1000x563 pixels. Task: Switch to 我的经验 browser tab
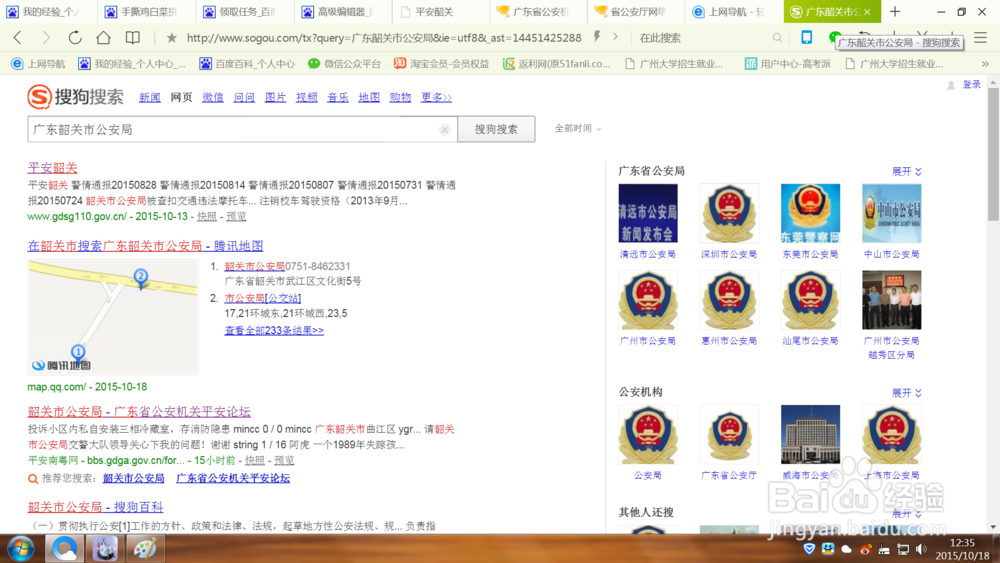tap(48, 11)
